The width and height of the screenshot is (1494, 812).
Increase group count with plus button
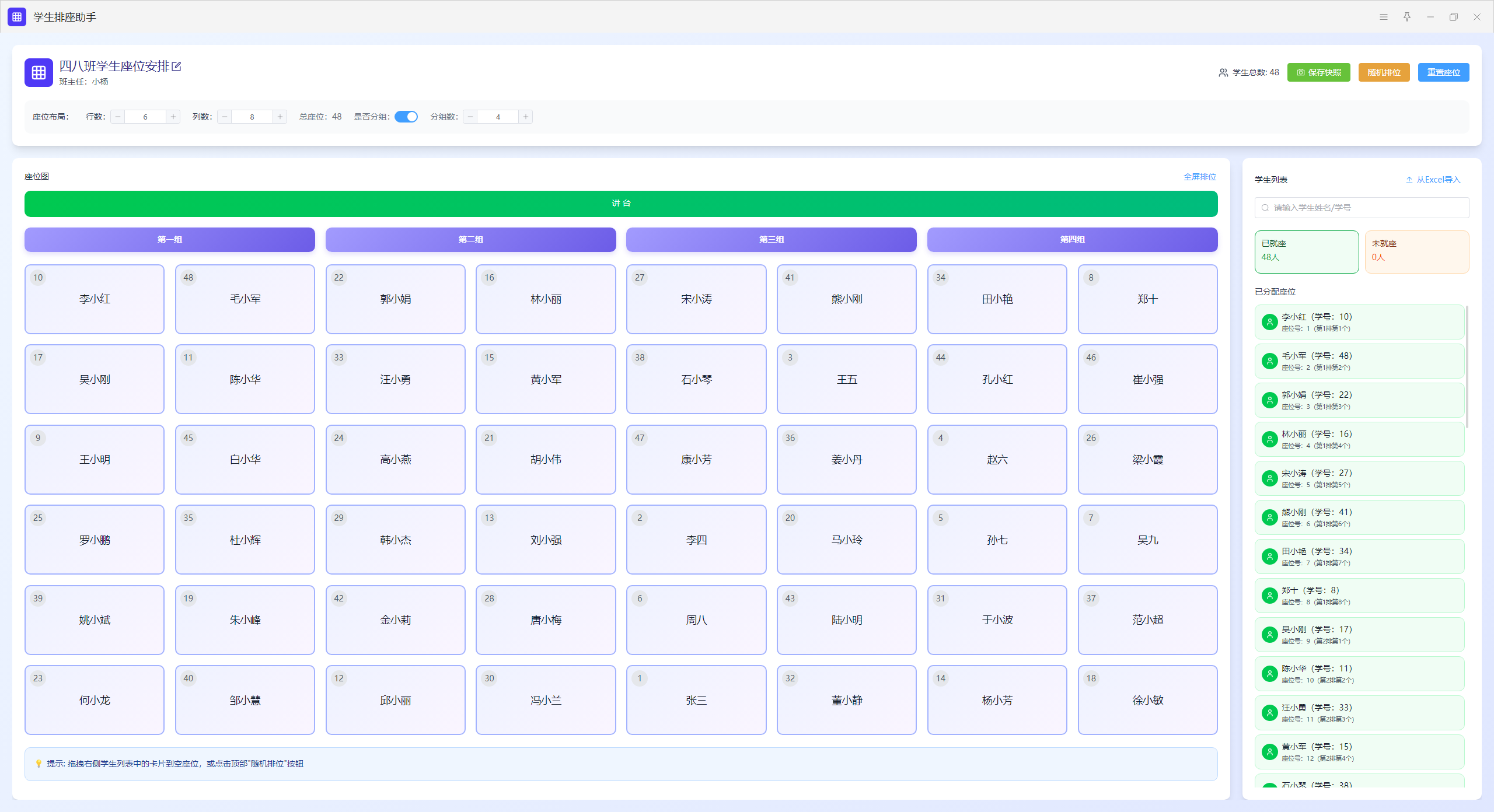coord(526,117)
